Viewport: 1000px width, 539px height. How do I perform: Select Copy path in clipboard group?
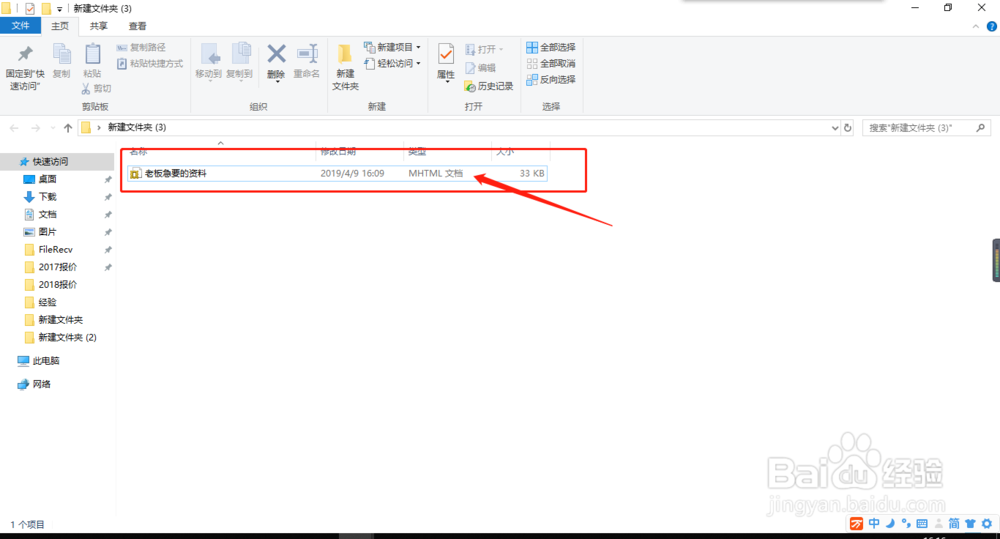click(x=141, y=47)
